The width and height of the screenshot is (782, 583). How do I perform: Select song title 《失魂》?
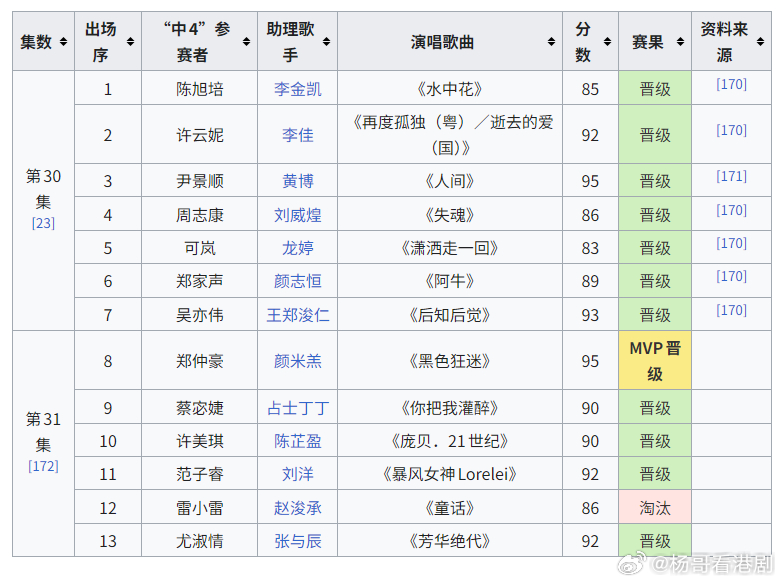pyautogui.click(x=450, y=215)
